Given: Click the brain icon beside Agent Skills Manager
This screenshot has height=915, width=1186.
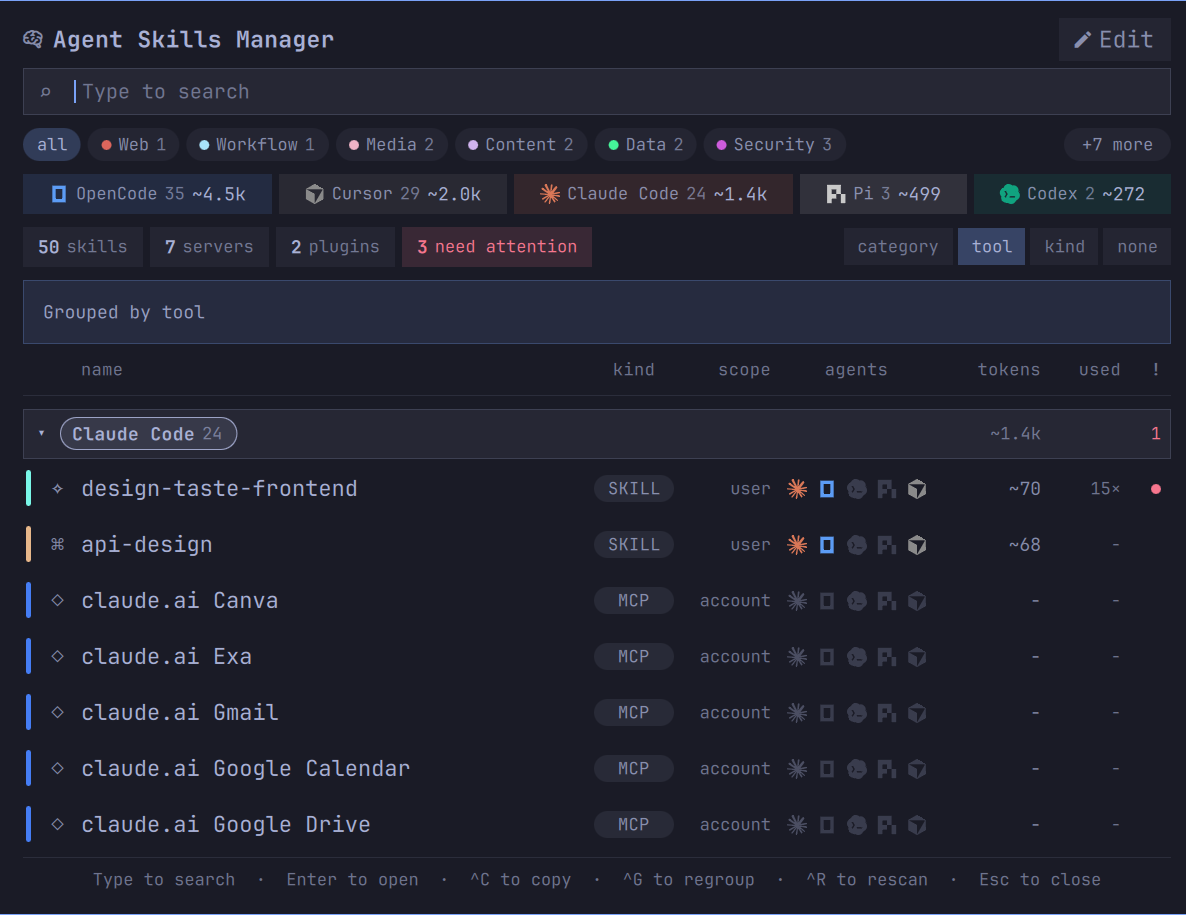Looking at the screenshot, I should [33, 39].
